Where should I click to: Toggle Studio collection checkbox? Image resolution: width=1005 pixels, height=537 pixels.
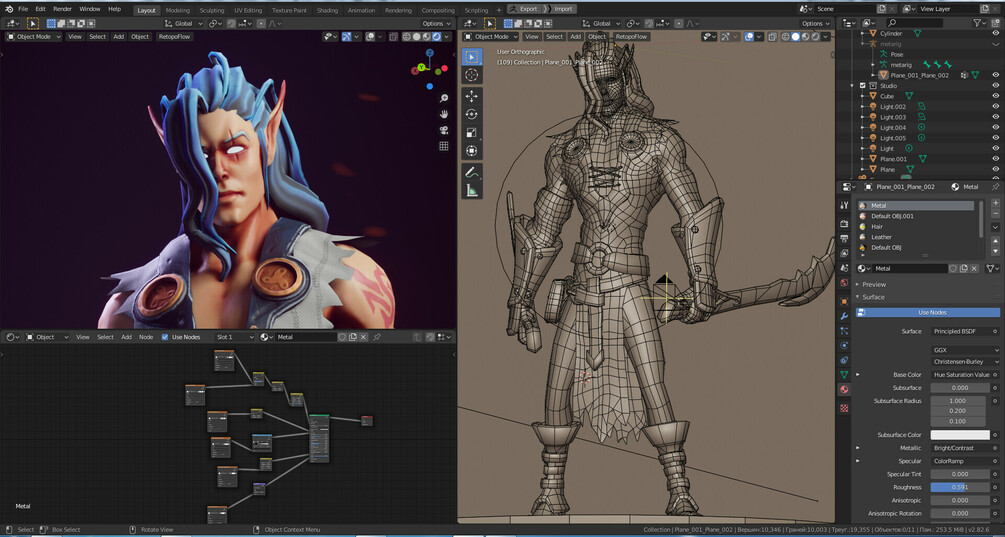click(863, 85)
